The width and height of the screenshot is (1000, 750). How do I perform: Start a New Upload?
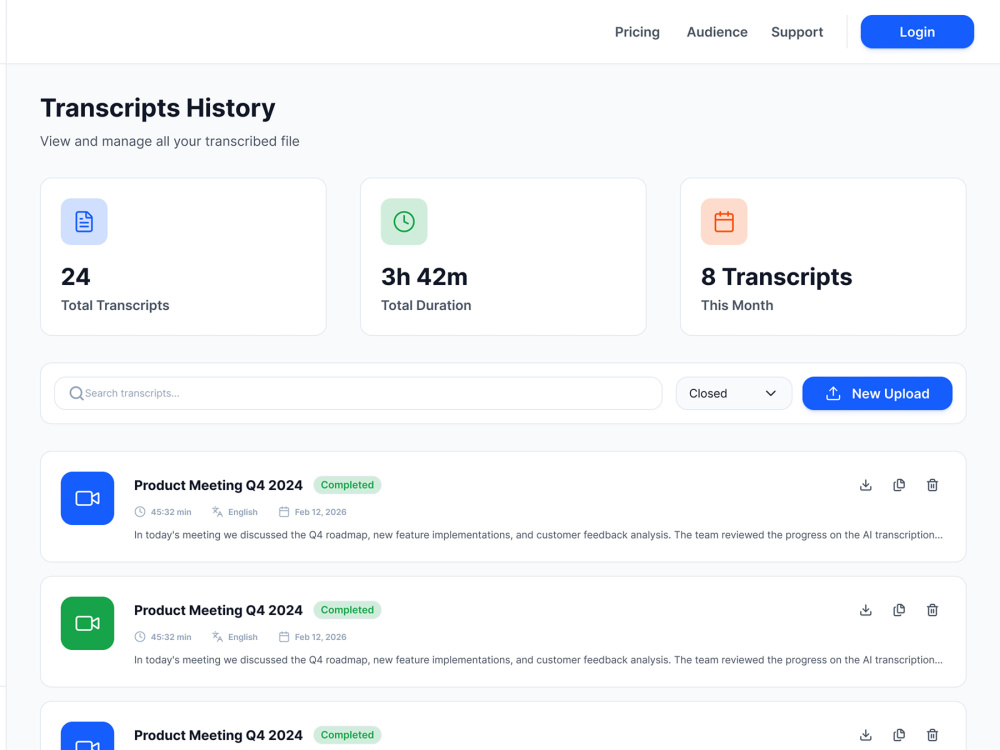click(x=878, y=393)
